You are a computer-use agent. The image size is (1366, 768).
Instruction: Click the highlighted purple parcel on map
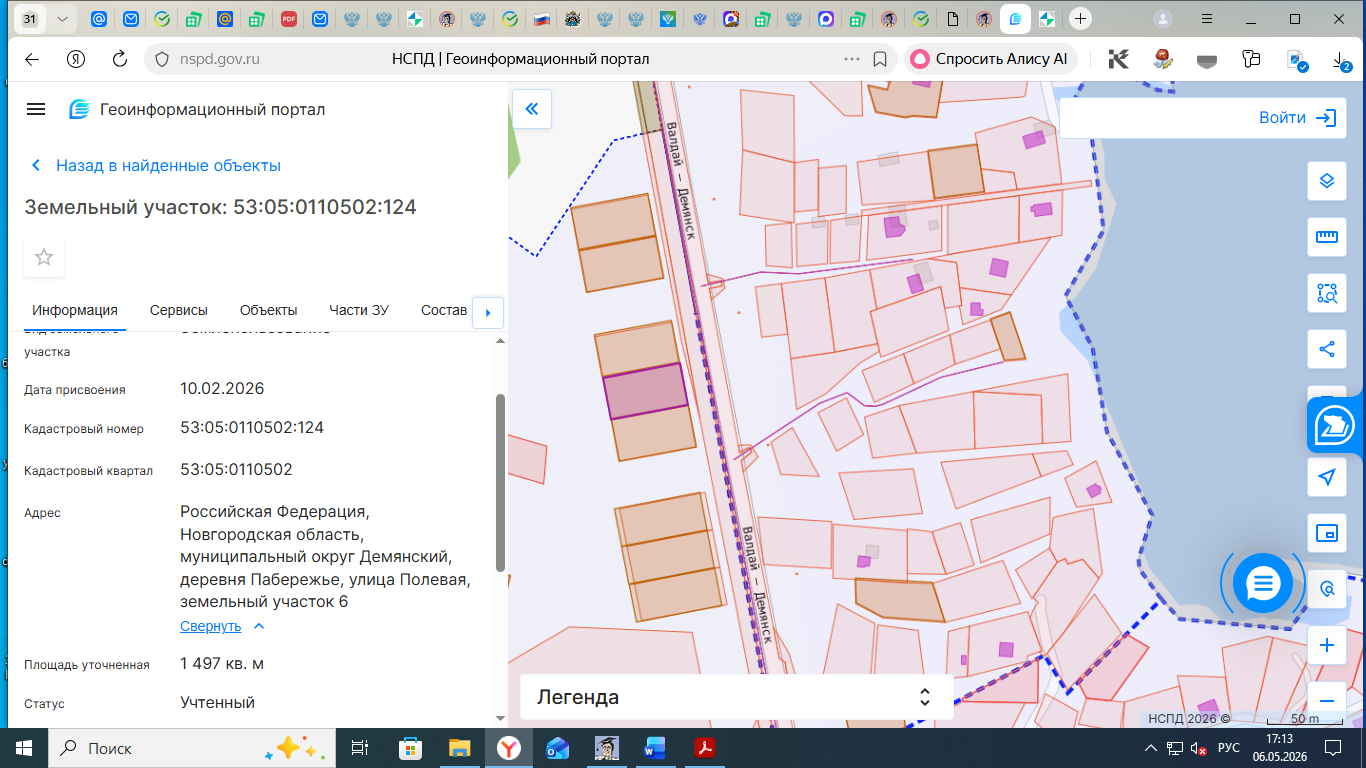(x=646, y=391)
